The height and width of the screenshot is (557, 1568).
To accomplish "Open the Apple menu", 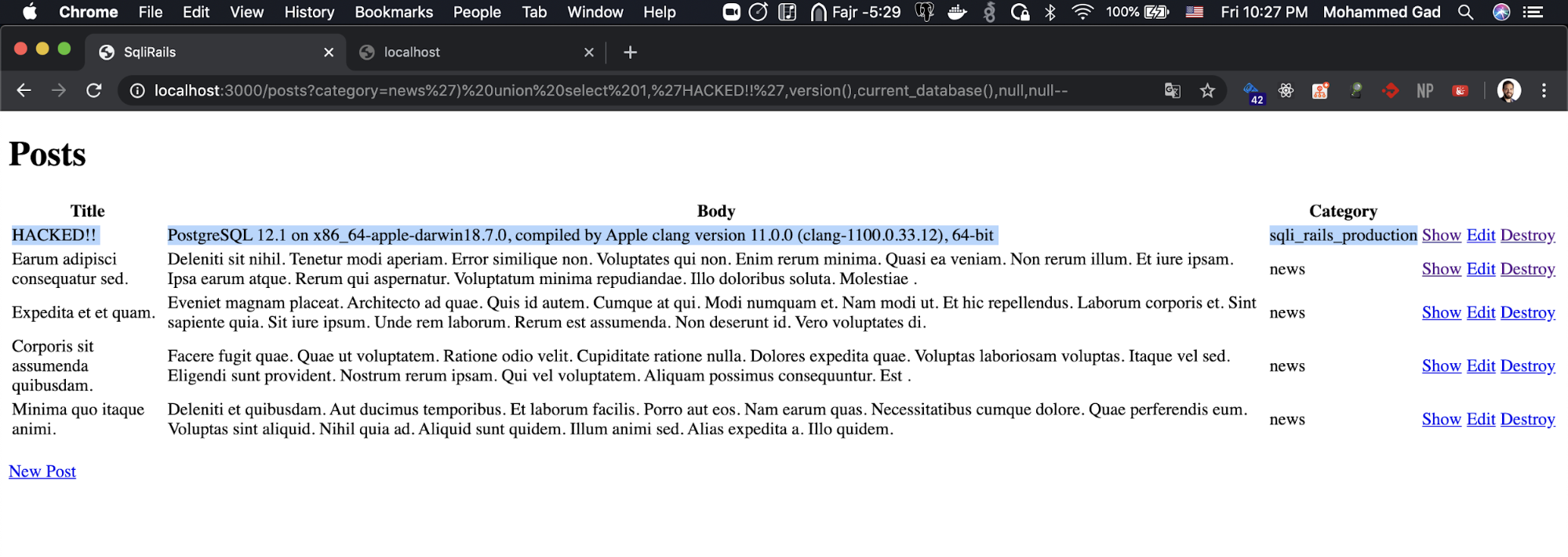I will coord(30,12).
